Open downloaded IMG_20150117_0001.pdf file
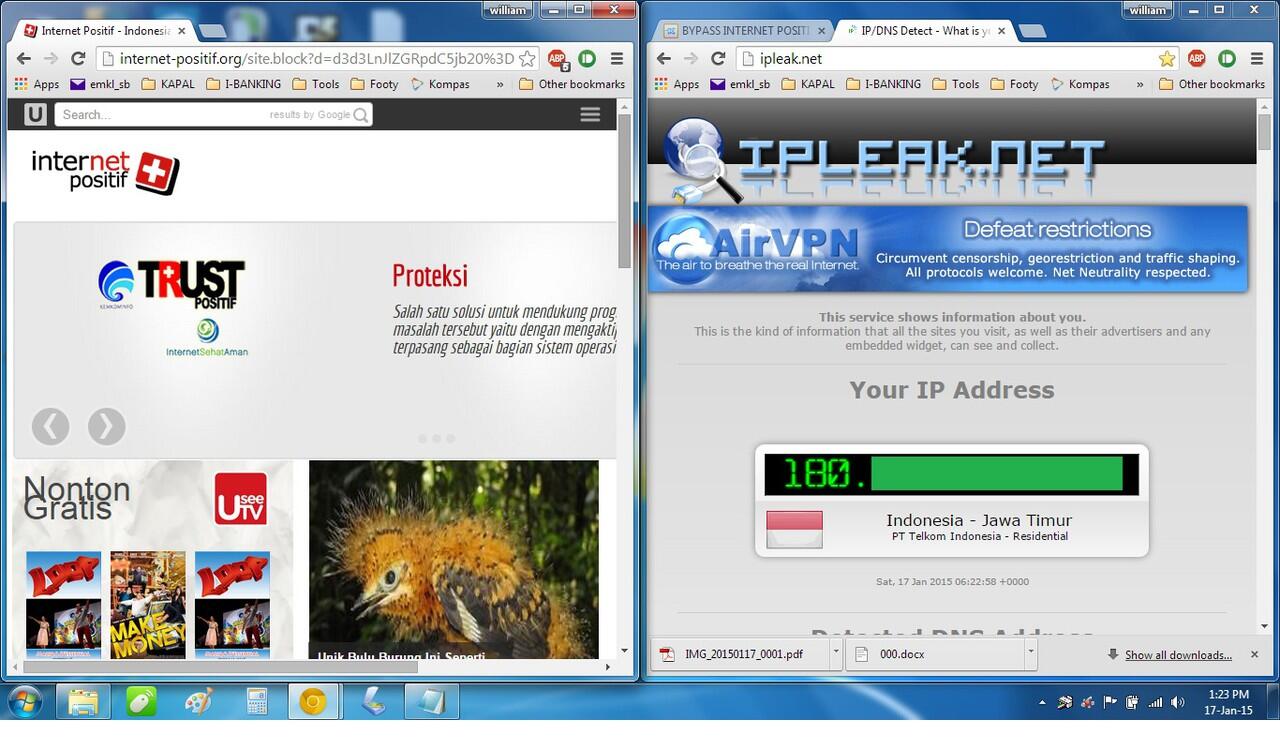This screenshot has height=750, width=1280. (740, 655)
